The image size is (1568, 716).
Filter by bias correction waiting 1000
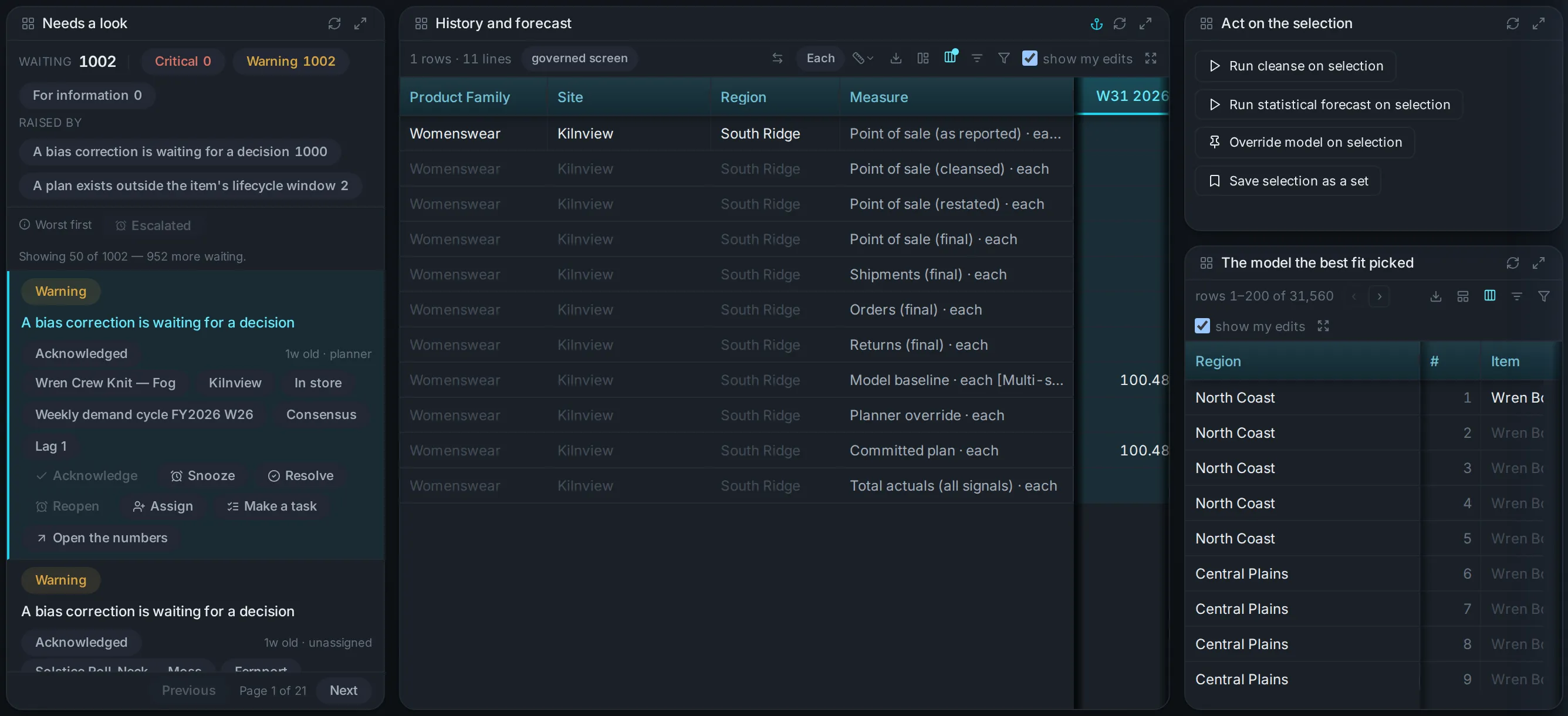(x=180, y=151)
